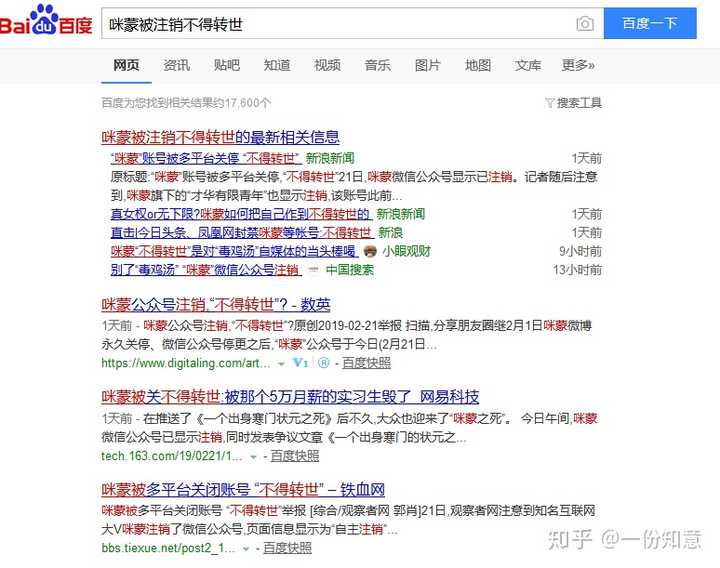The height and width of the screenshot is (568, 720).
Task: Open 真女权or无下限 news link
Action: click(x=241, y=214)
